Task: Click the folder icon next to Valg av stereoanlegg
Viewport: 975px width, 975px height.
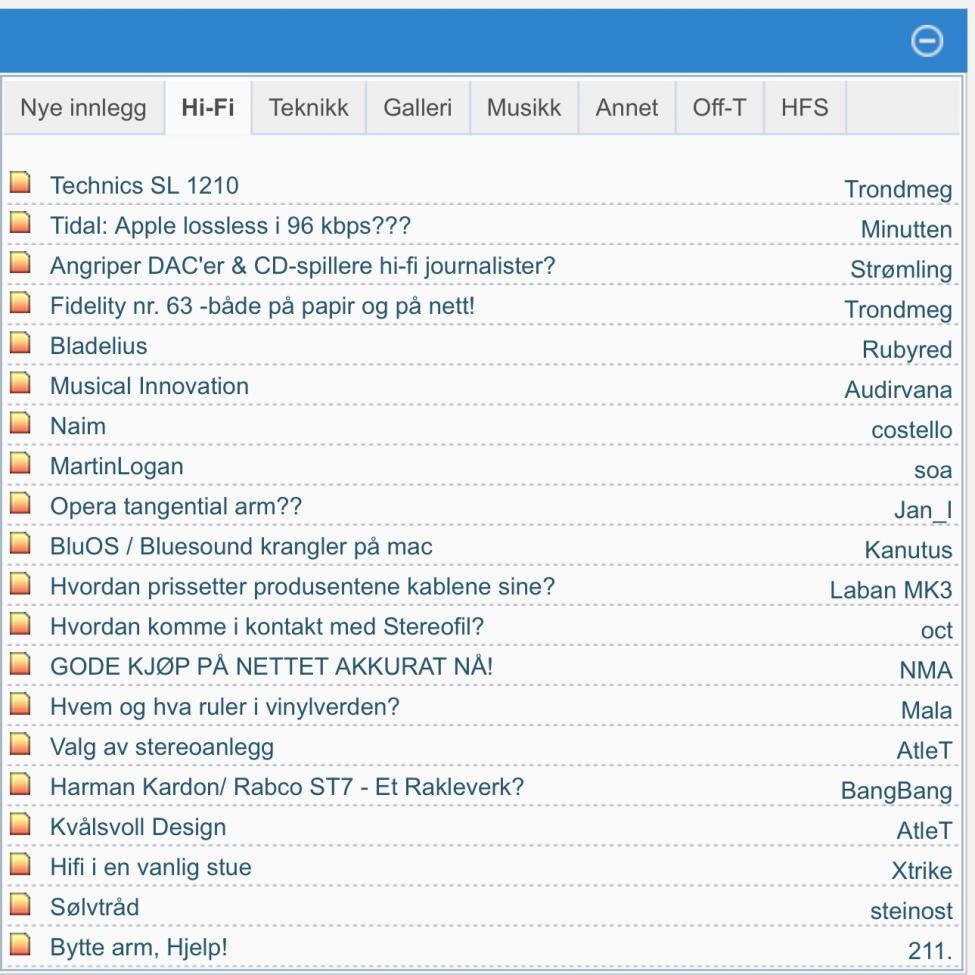Action: click(x=20, y=744)
